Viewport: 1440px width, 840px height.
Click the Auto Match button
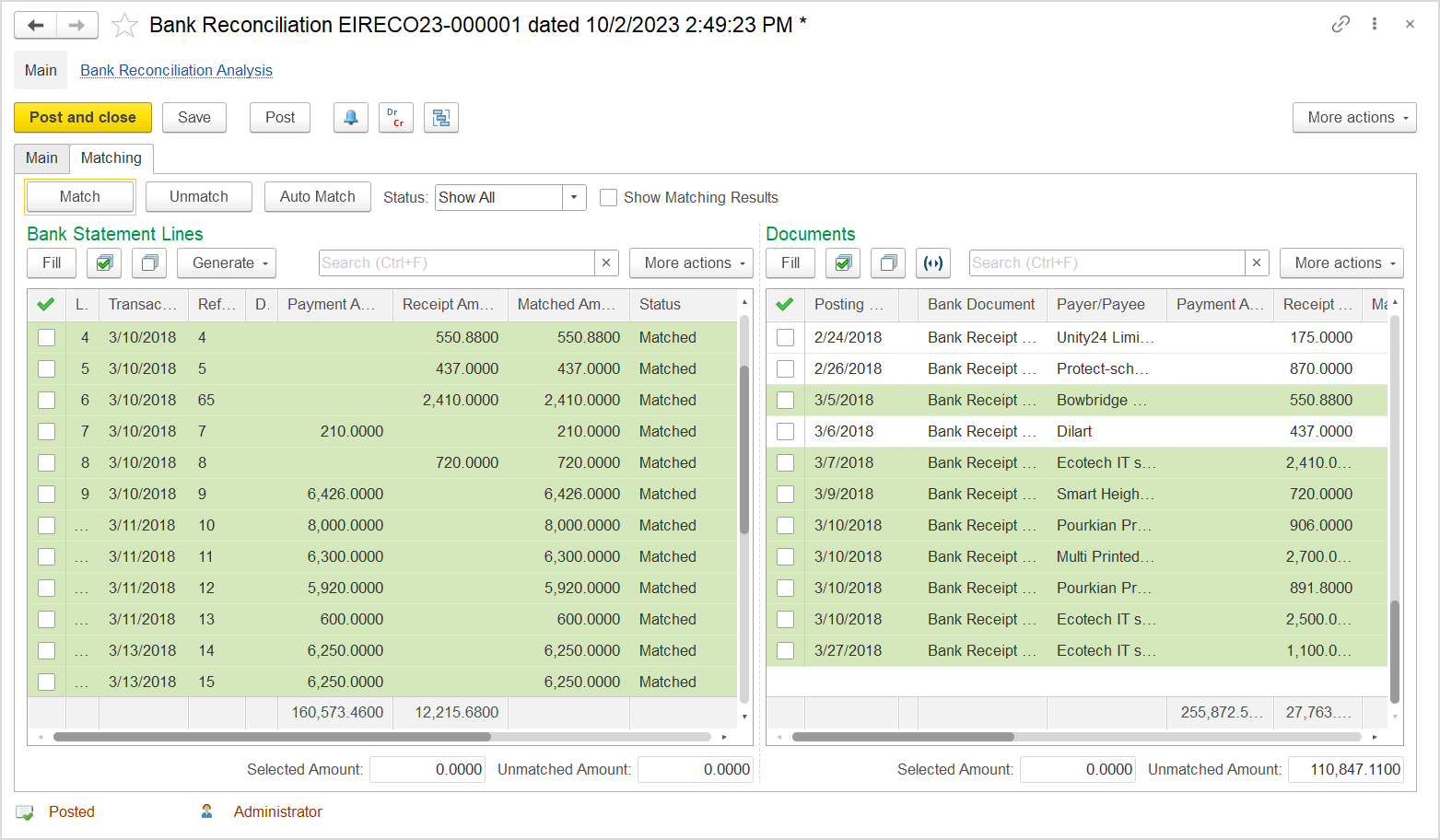pyautogui.click(x=318, y=197)
